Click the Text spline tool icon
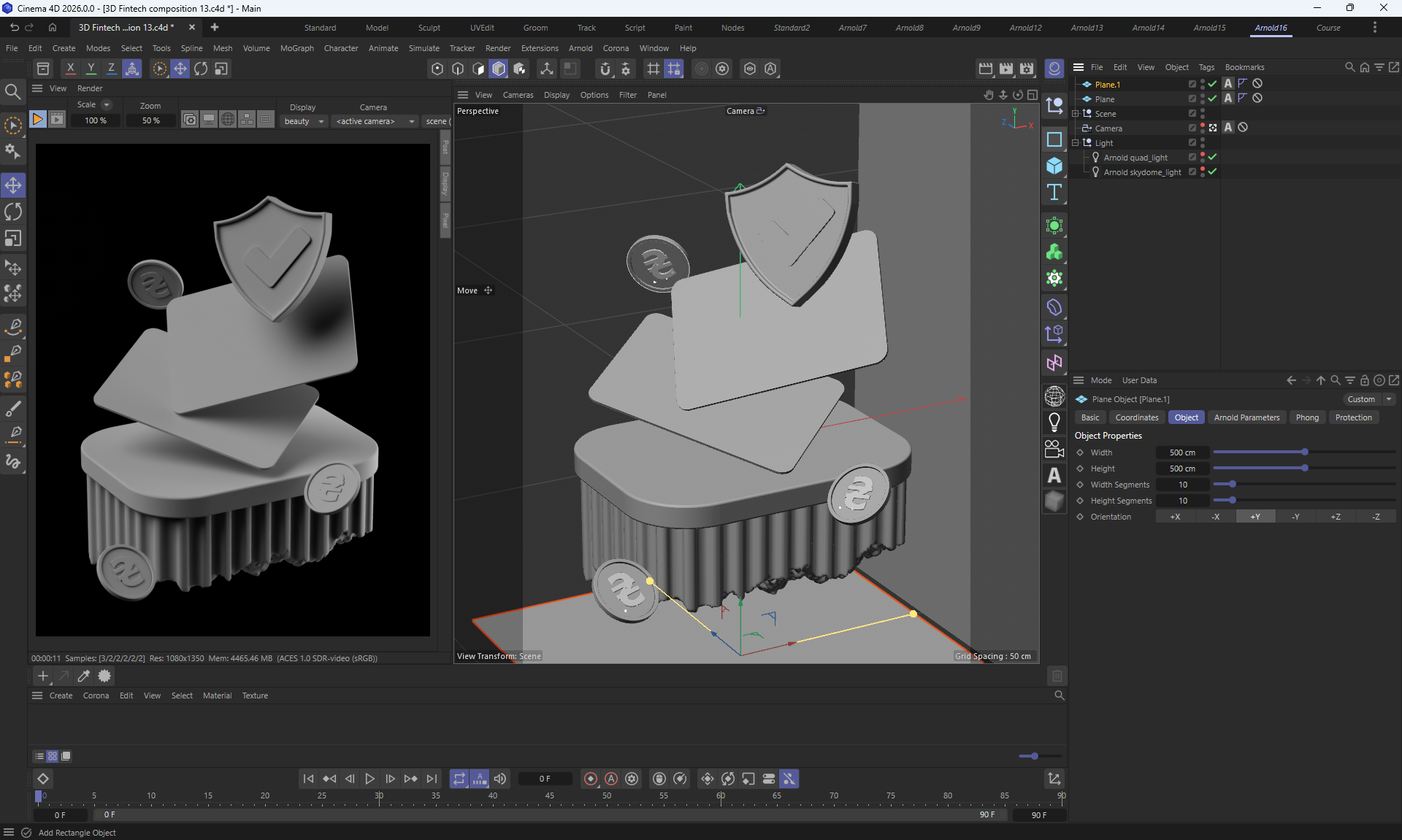Screen dimensions: 1402x840 (x=1054, y=193)
